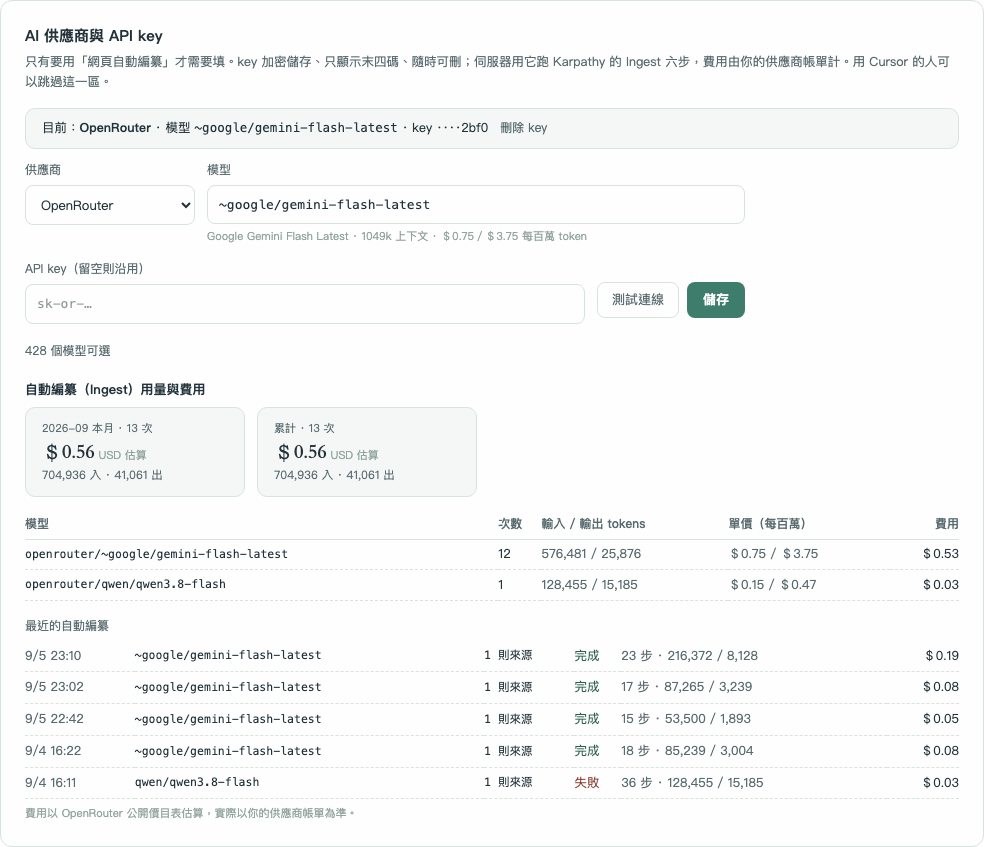Click the recent ingest entry 9/4 16:22
Image resolution: width=984 pixels, height=847 pixels.
coord(492,751)
